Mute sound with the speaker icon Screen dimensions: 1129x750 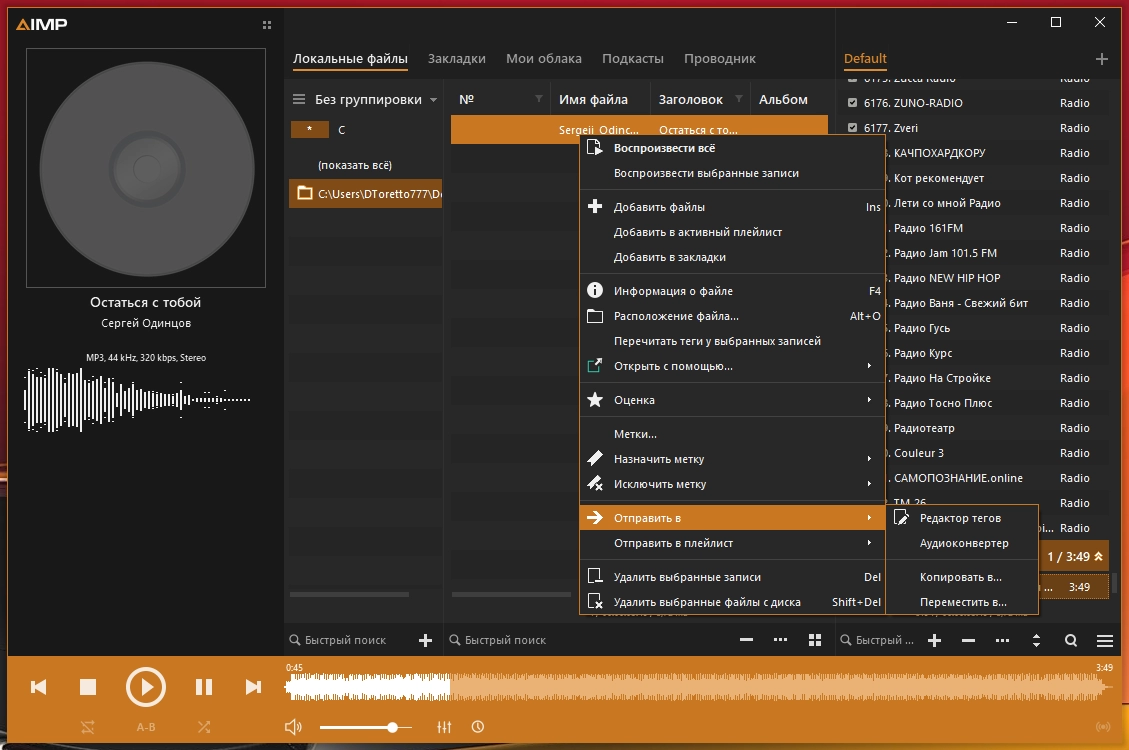pos(293,727)
